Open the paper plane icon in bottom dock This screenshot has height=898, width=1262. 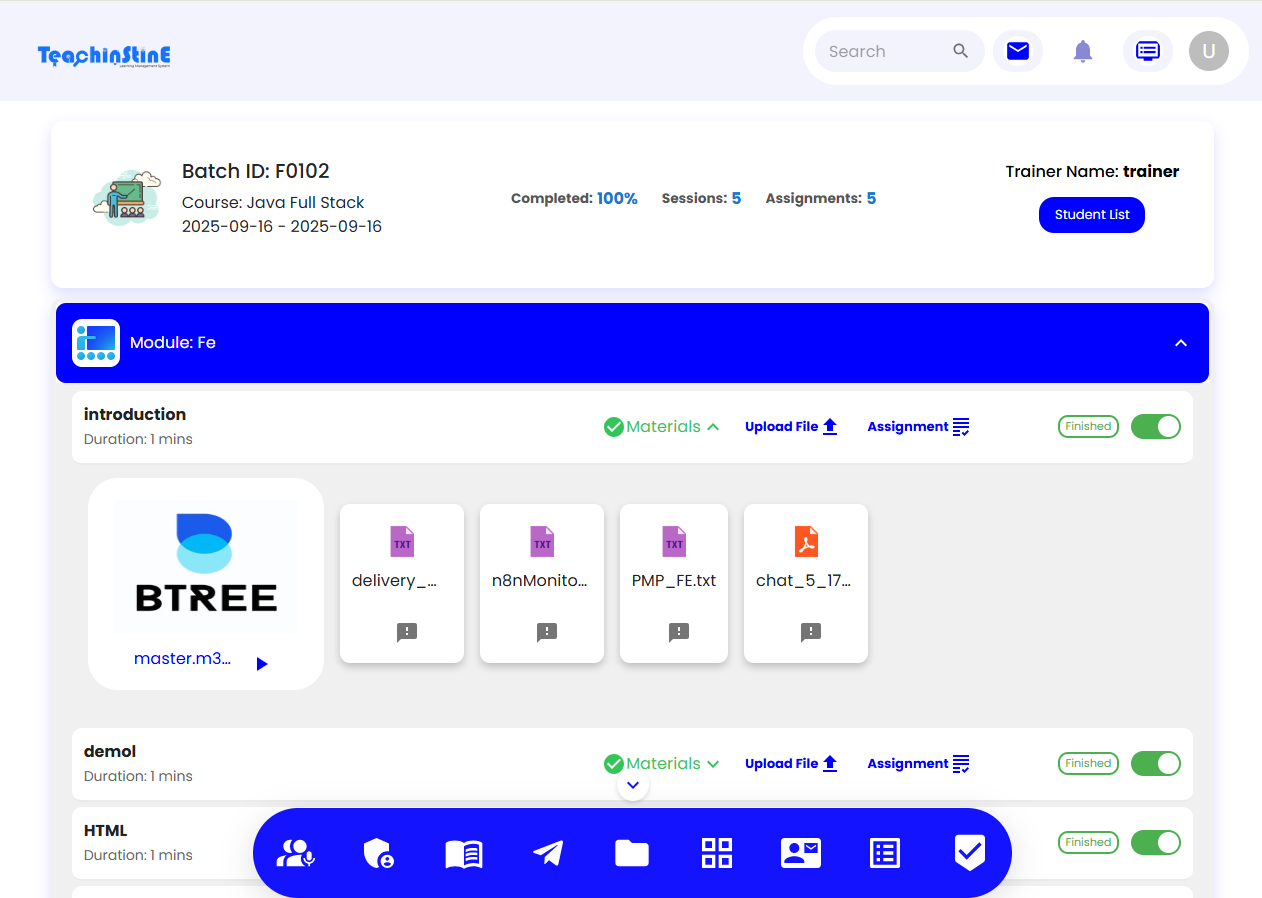click(x=548, y=853)
